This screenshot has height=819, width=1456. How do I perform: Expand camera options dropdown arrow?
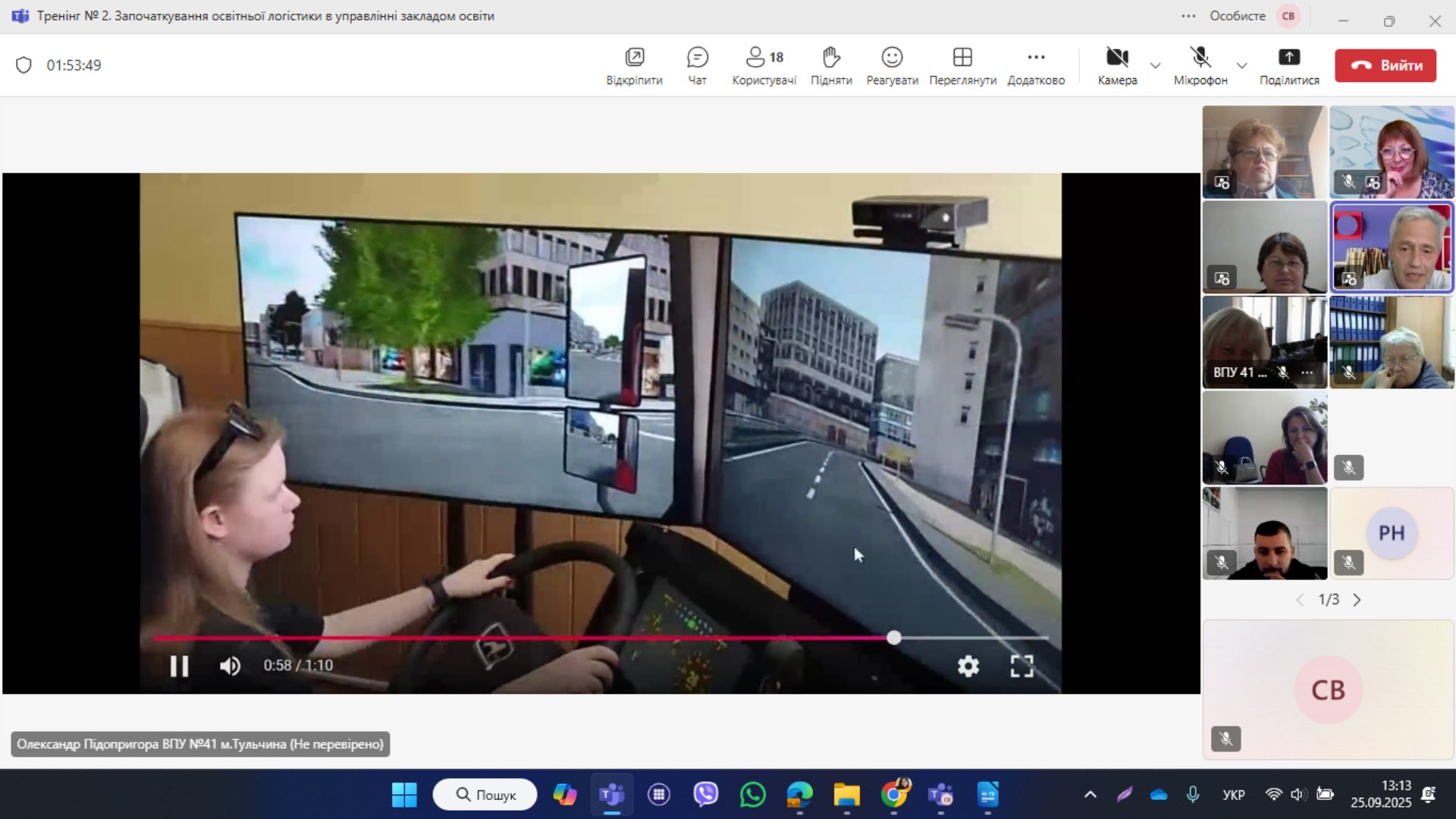coord(1155,65)
